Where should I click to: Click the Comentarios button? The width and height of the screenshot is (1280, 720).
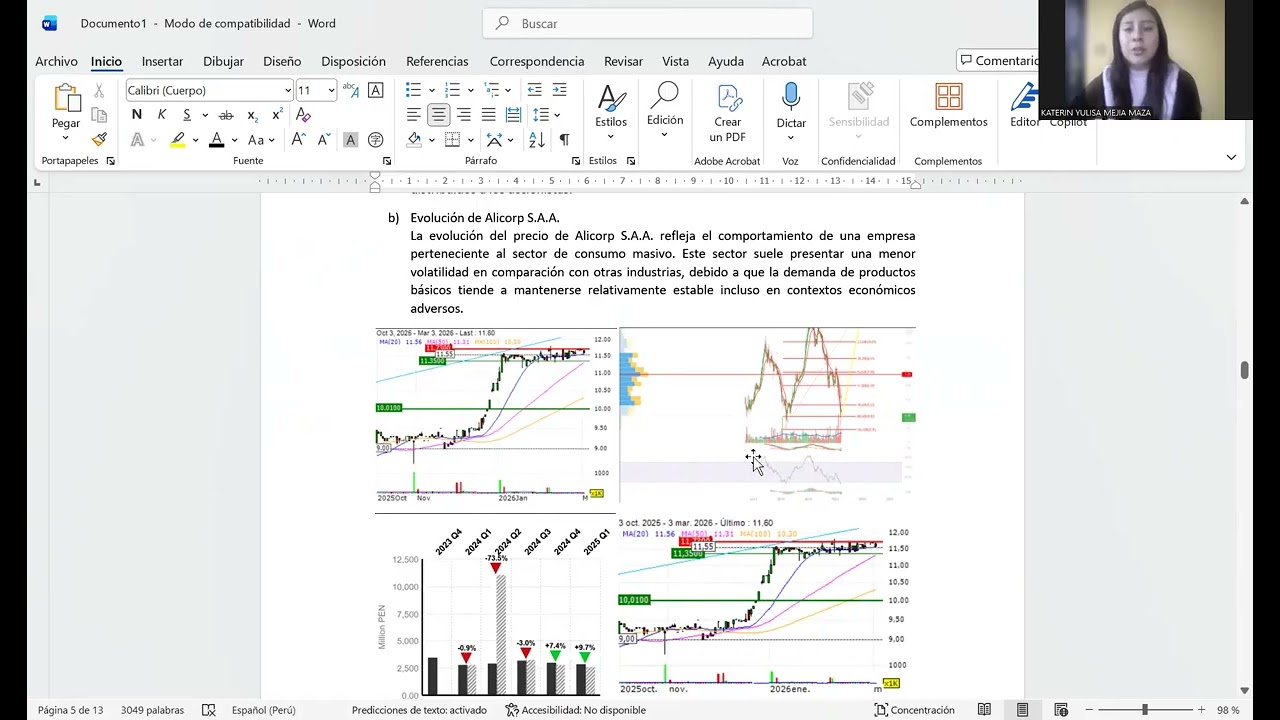pyautogui.click(x=998, y=61)
